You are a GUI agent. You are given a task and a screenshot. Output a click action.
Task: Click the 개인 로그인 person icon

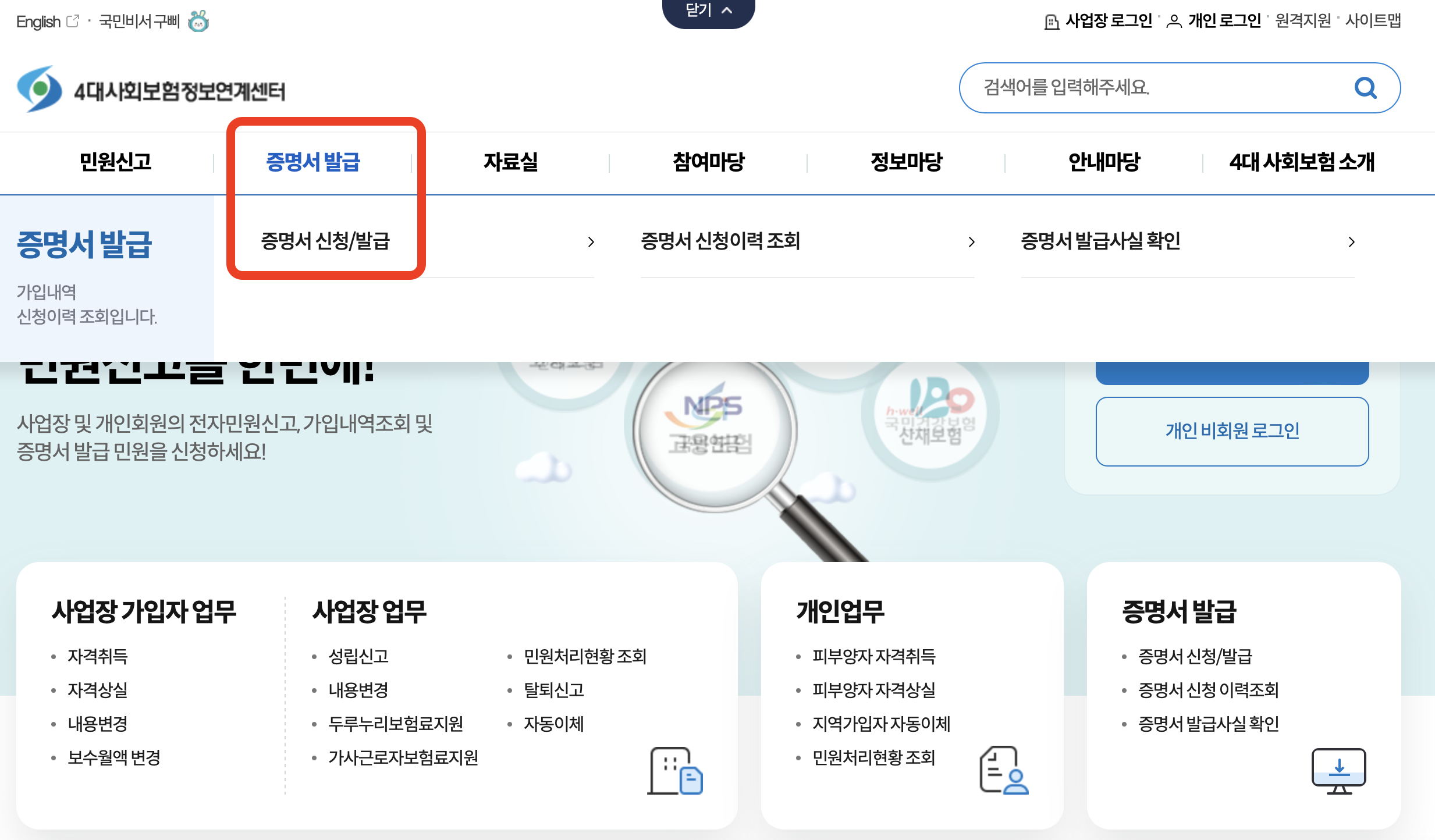(x=1174, y=22)
